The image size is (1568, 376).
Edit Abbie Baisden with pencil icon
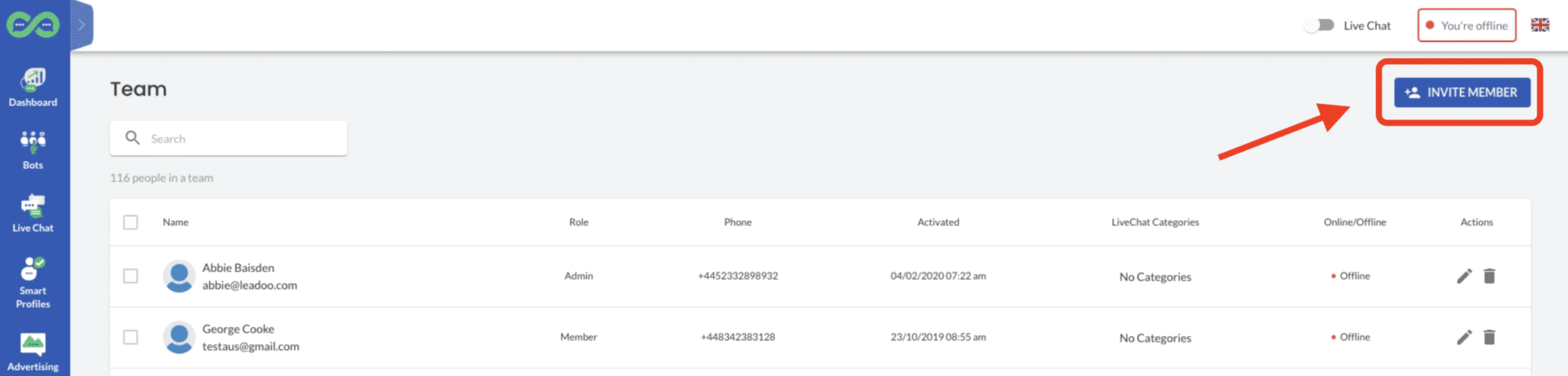coord(1464,276)
